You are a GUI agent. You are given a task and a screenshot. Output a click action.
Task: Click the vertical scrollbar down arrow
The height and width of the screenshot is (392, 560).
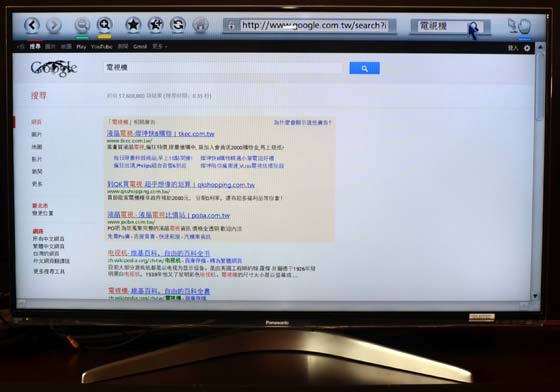coord(535,296)
